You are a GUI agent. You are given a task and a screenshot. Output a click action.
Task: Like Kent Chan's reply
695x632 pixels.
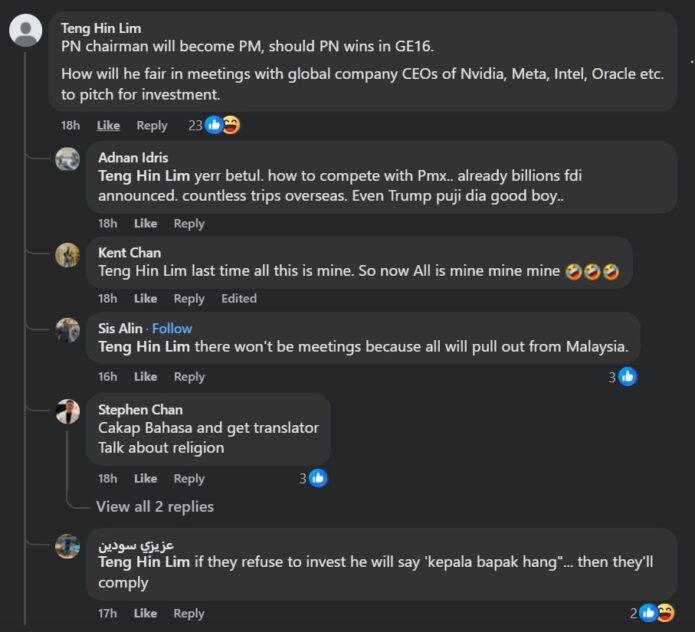pyautogui.click(x=146, y=298)
